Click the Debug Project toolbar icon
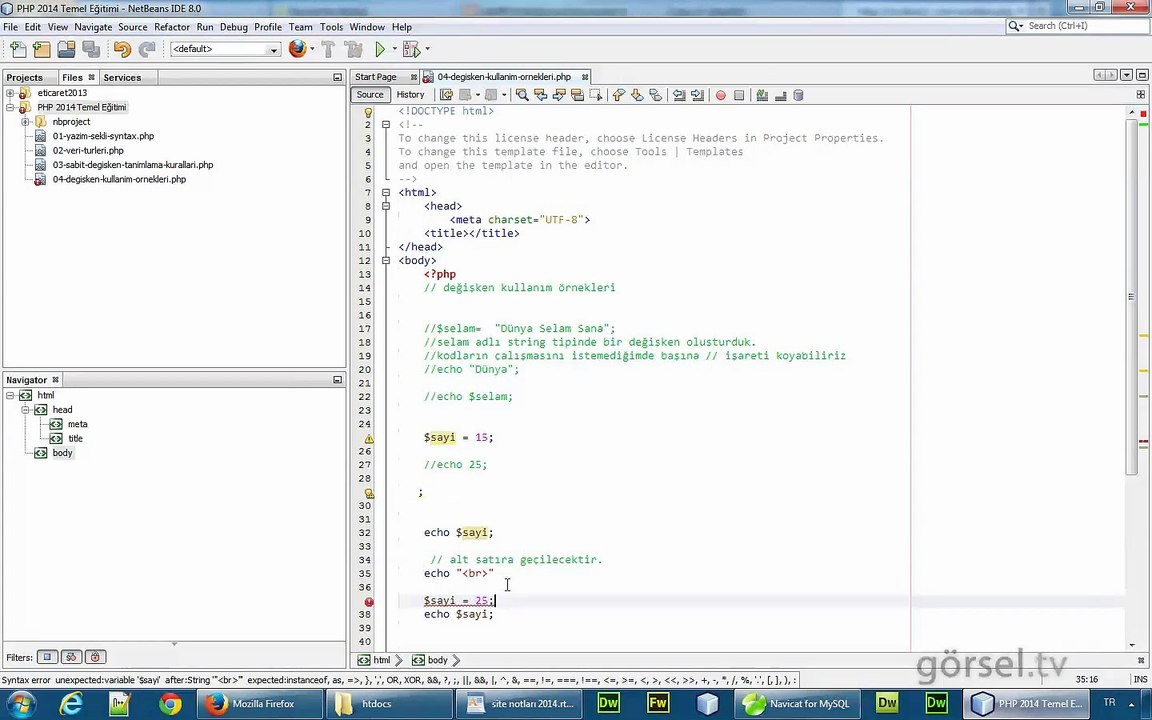Screen dimensions: 1152x720 [410, 49]
